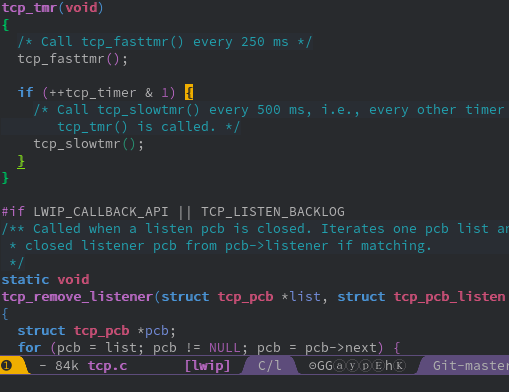Click the NULL keyword in for loop
Image resolution: width=509 pixels, height=392 pixels.
tap(224, 348)
